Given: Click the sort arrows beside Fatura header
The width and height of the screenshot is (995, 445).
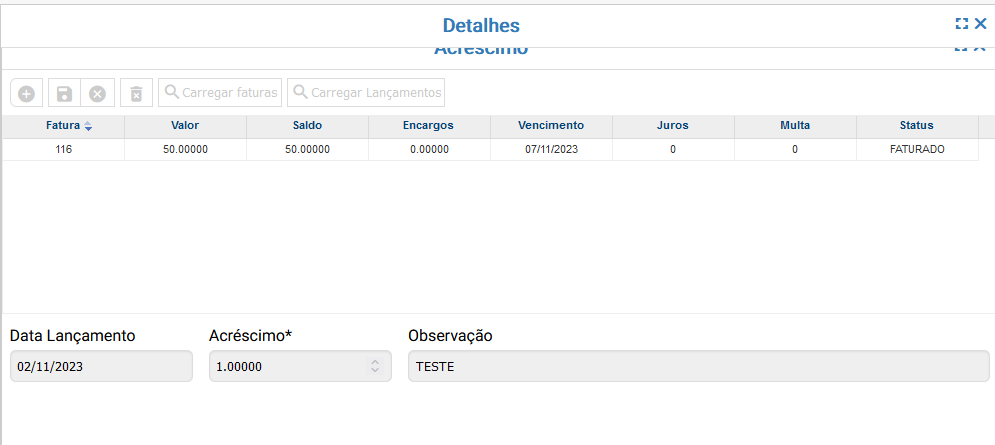Looking at the screenshot, I should pos(88,126).
